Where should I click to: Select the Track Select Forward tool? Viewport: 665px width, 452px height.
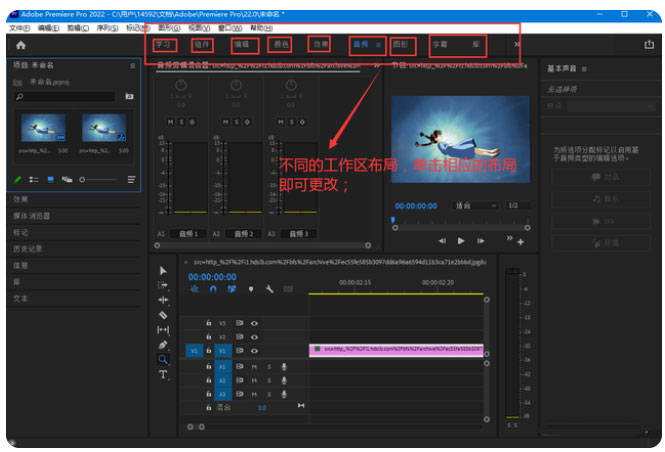pos(163,285)
